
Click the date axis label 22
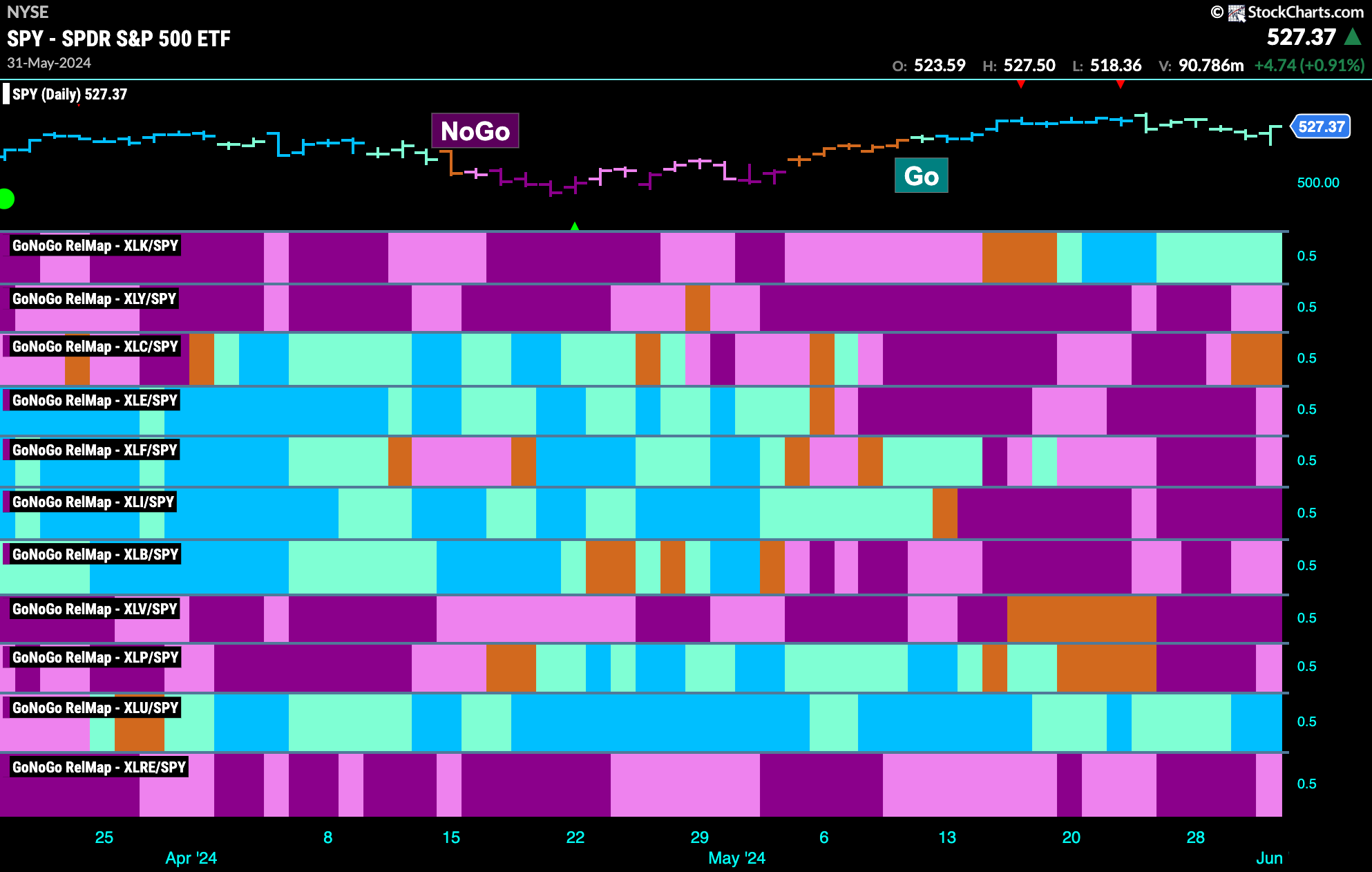[575, 837]
